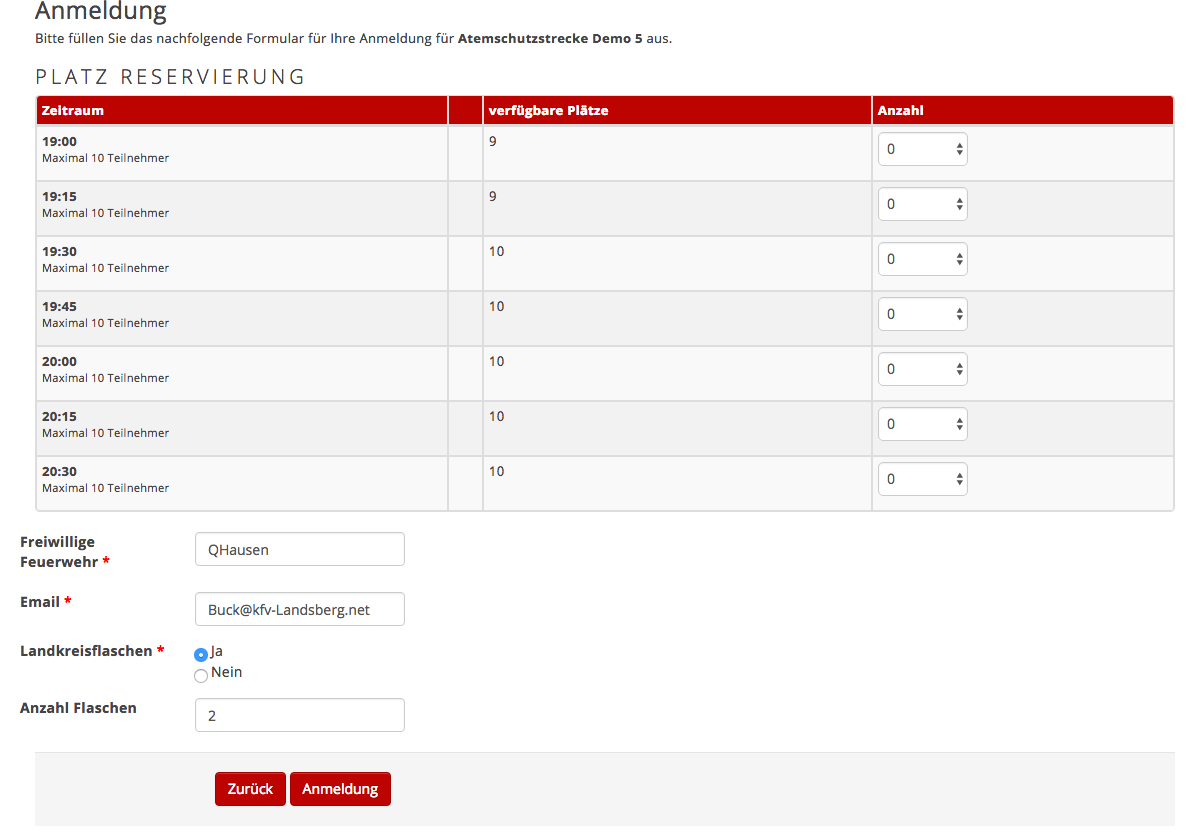The image size is (1204, 835).
Task: Submit with the Anmeldung button
Action: point(340,789)
